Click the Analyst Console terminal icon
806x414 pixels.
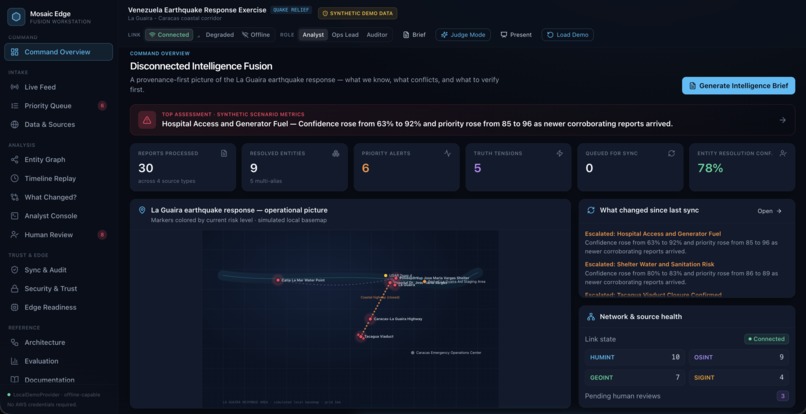coord(14,216)
